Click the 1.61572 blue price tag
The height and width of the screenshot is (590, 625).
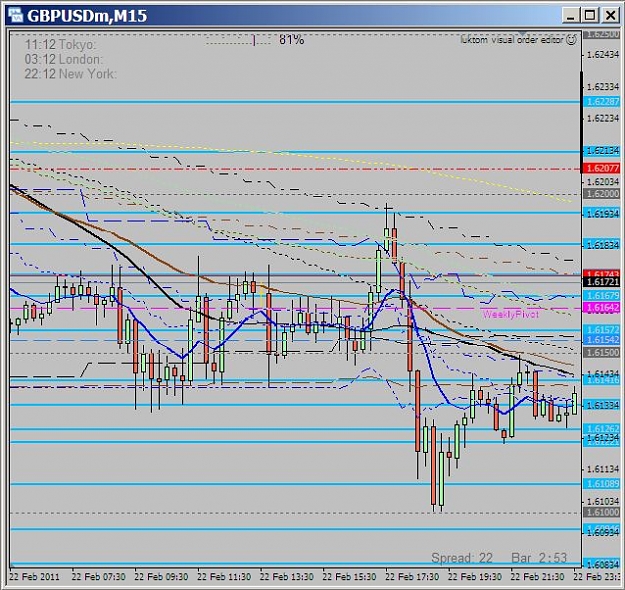click(x=602, y=330)
